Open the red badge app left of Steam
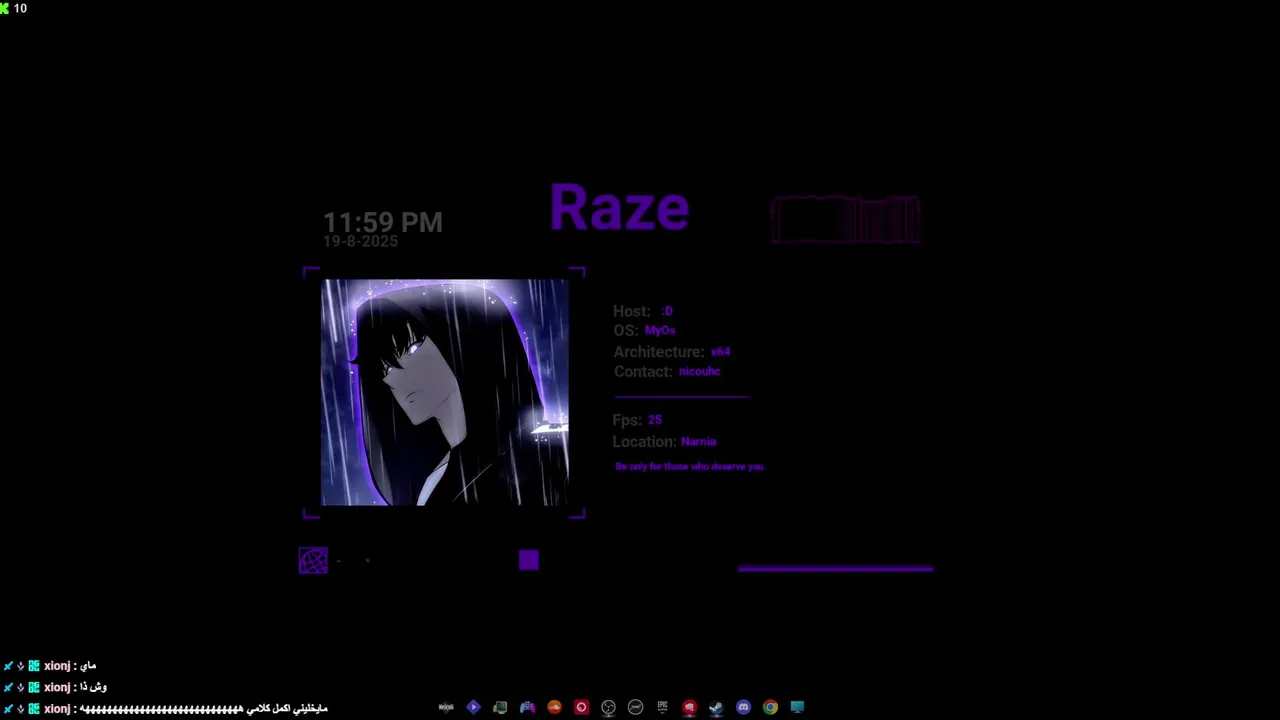 coord(689,707)
